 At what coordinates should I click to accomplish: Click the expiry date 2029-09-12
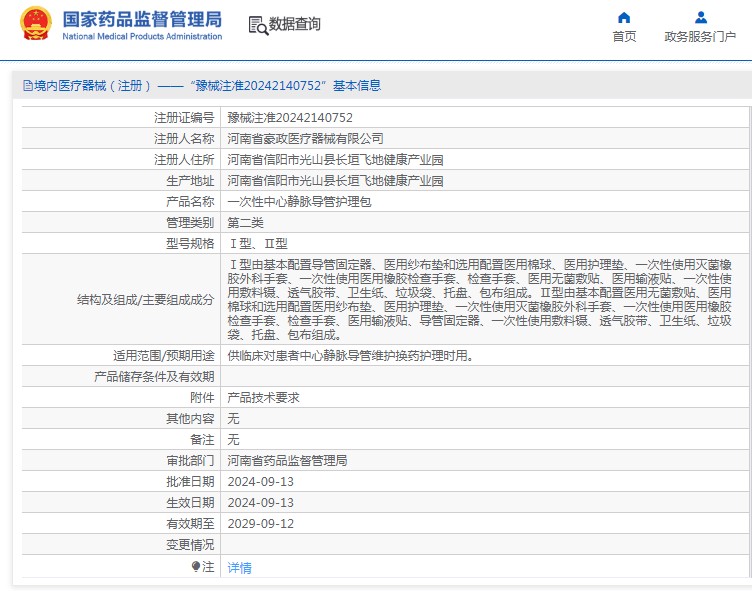coord(260,523)
